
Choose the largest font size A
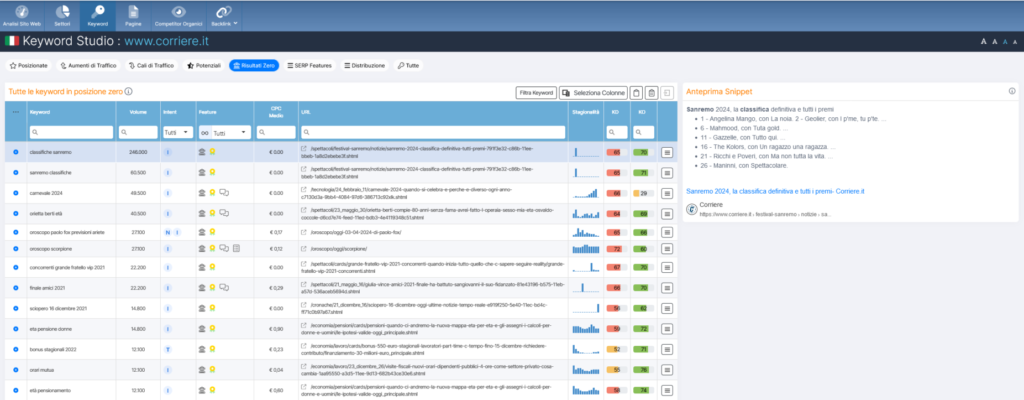984,41
